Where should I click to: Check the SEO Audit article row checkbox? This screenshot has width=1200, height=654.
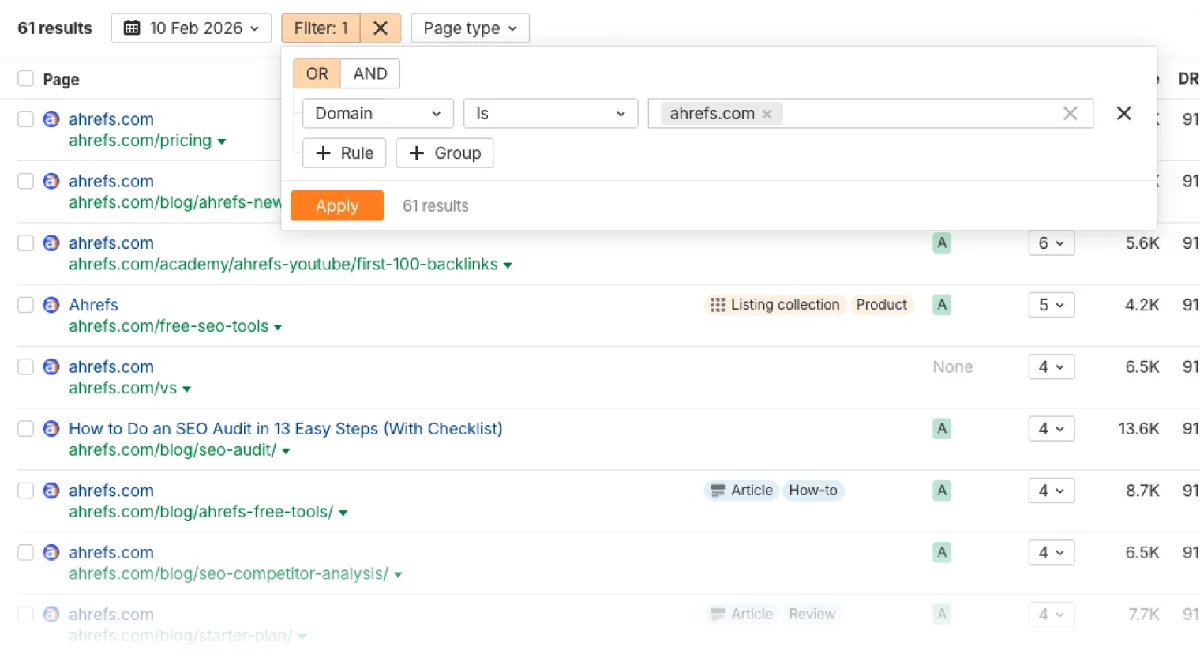click(25, 429)
